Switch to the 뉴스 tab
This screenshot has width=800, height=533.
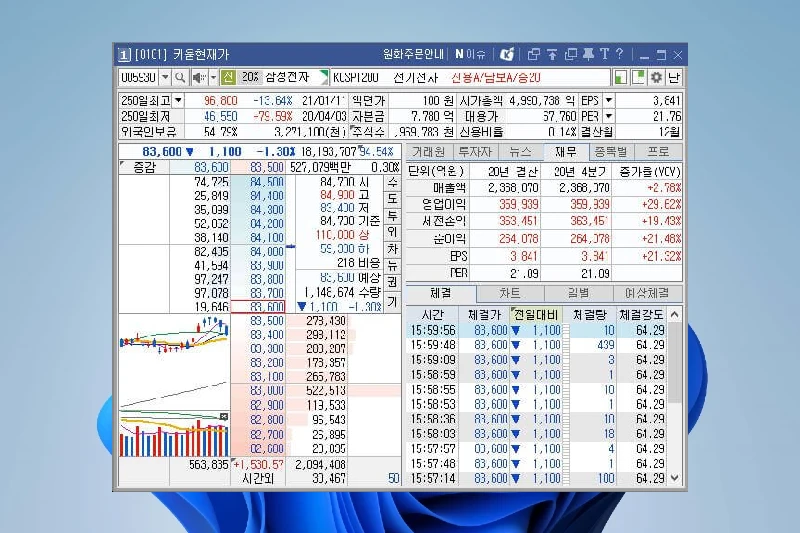[520, 152]
